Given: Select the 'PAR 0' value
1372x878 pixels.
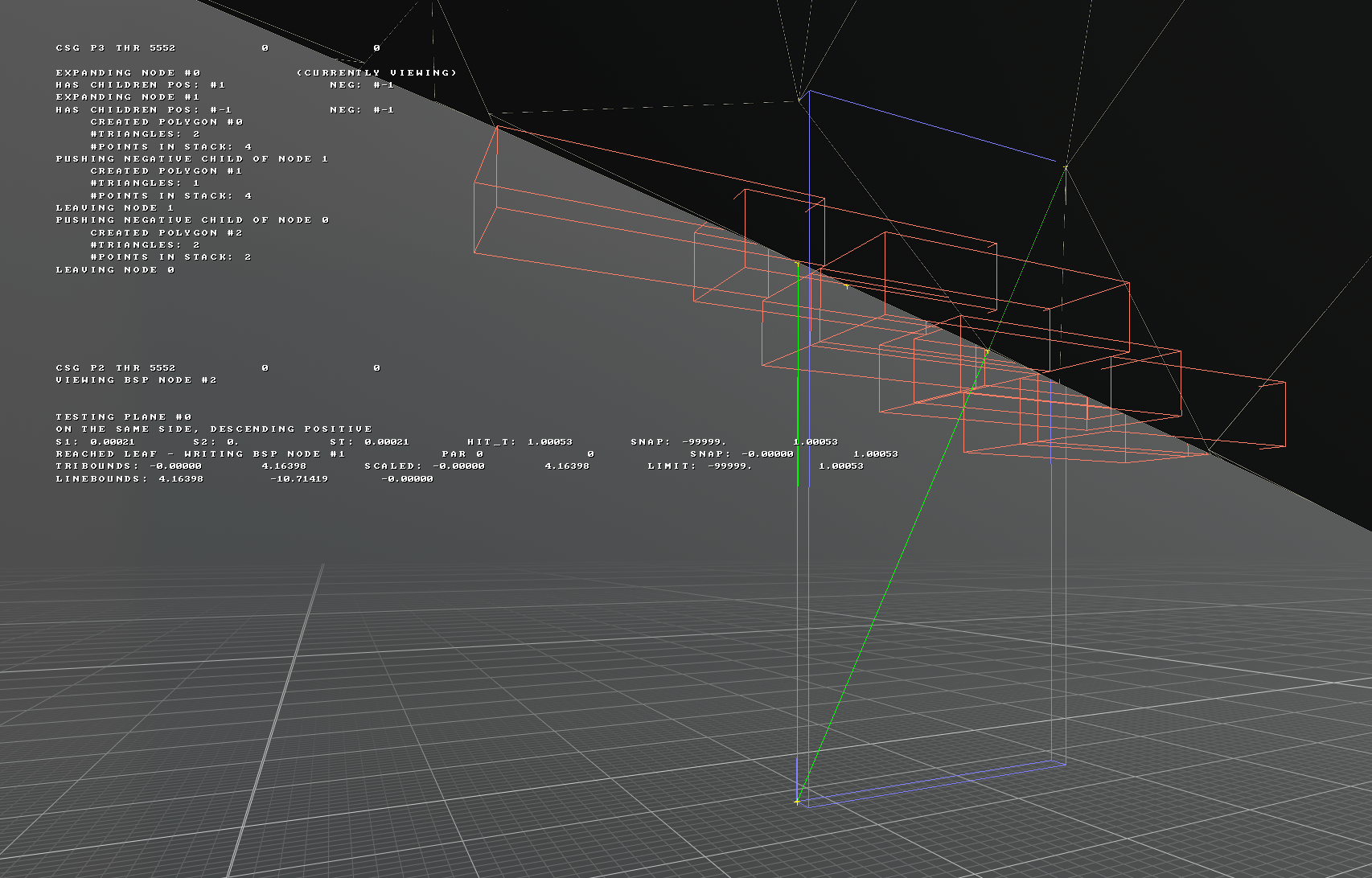Looking at the screenshot, I should pyautogui.click(x=462, y=454).
